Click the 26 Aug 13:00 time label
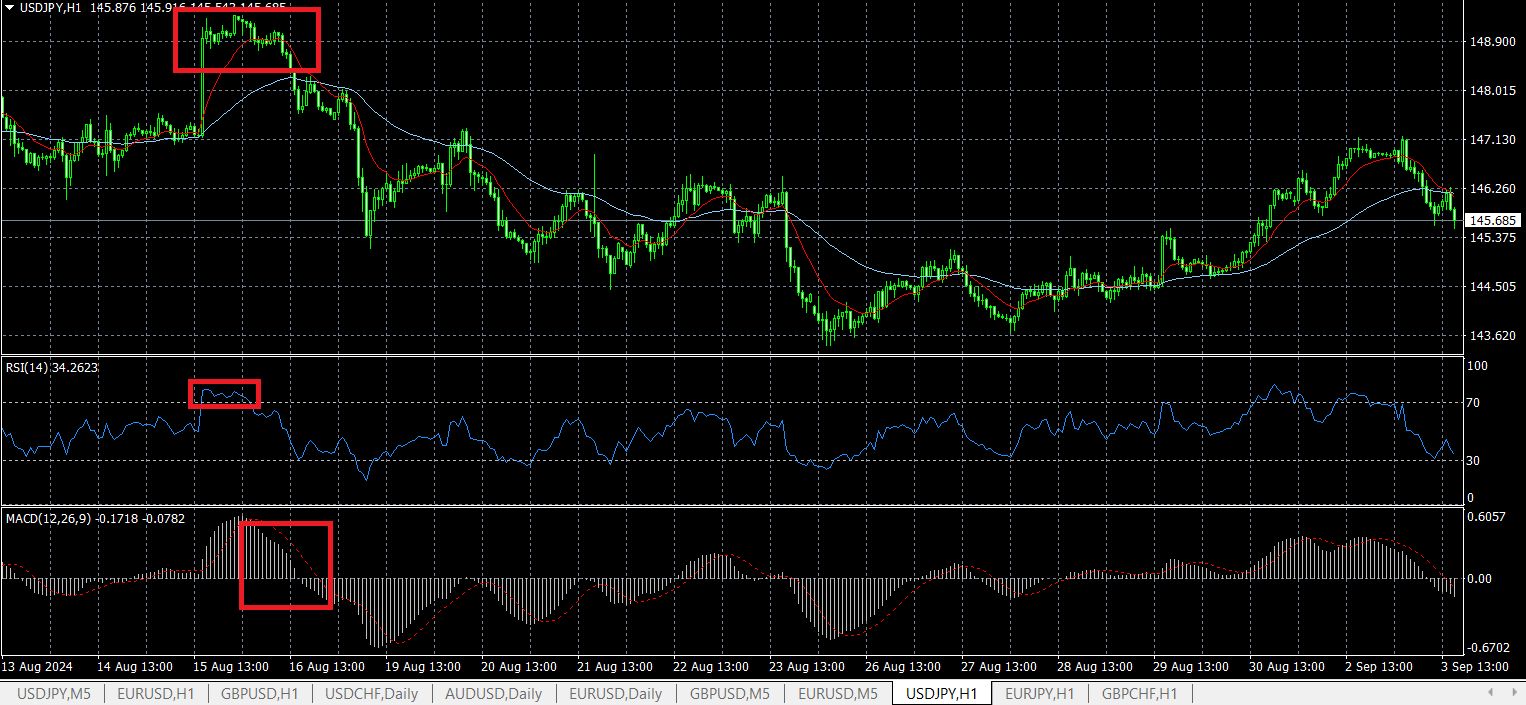 point(903,667)
